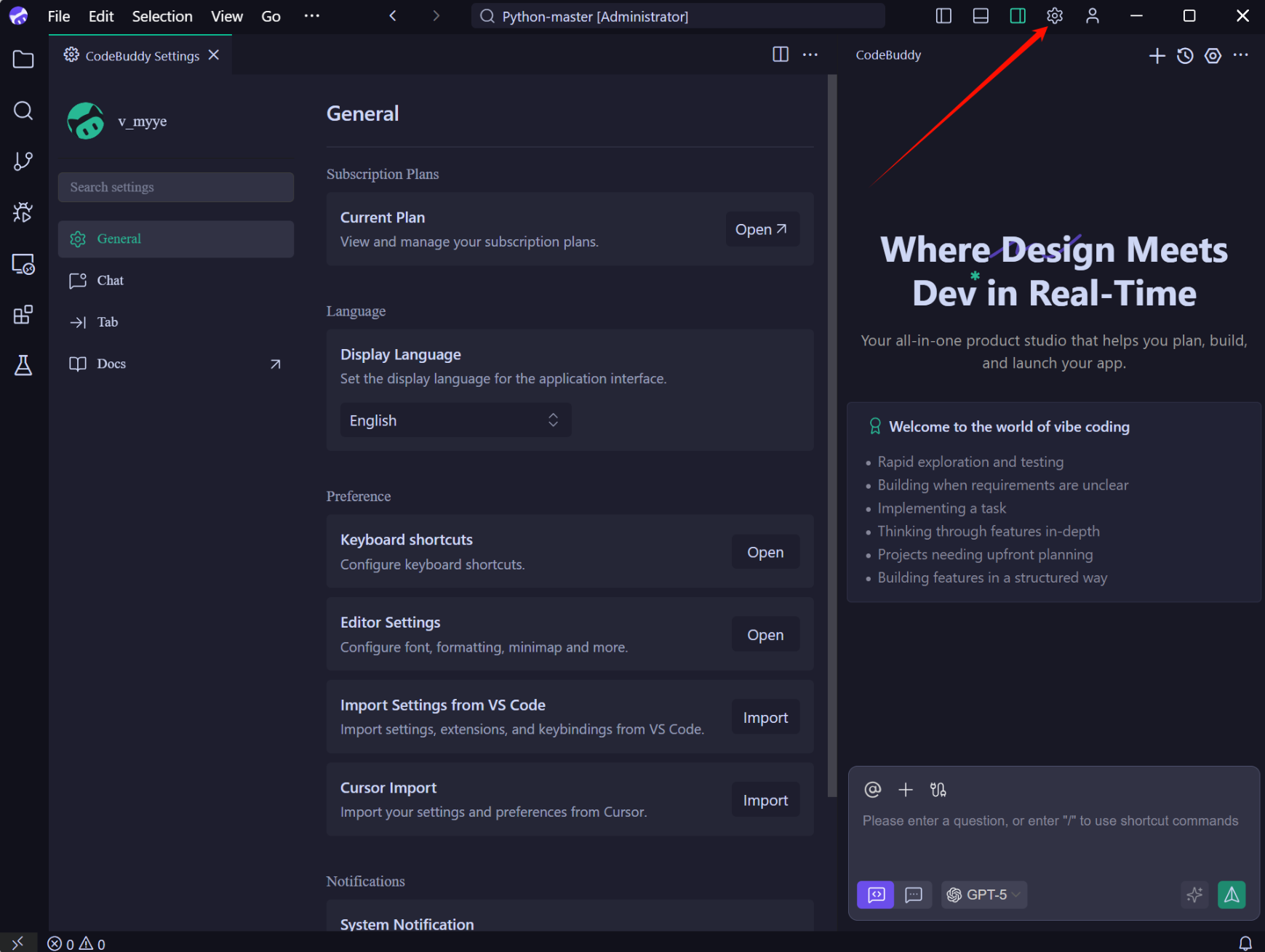1265x952 pixels.
Task: Click the sparkle enhance icon near send button
Action: [1195, 895]
